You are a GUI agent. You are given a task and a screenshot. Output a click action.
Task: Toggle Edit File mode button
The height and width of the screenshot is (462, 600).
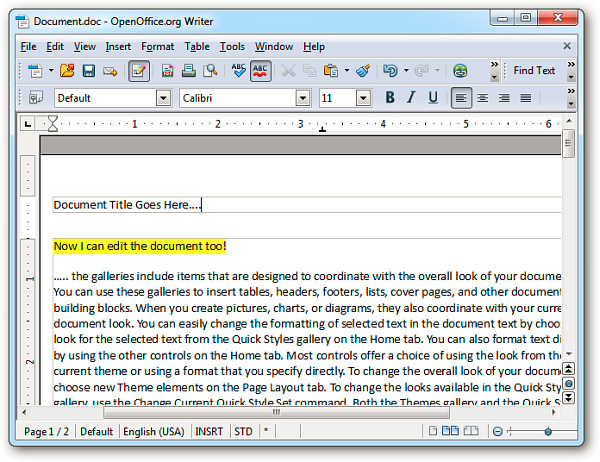(x=138, y=71)
